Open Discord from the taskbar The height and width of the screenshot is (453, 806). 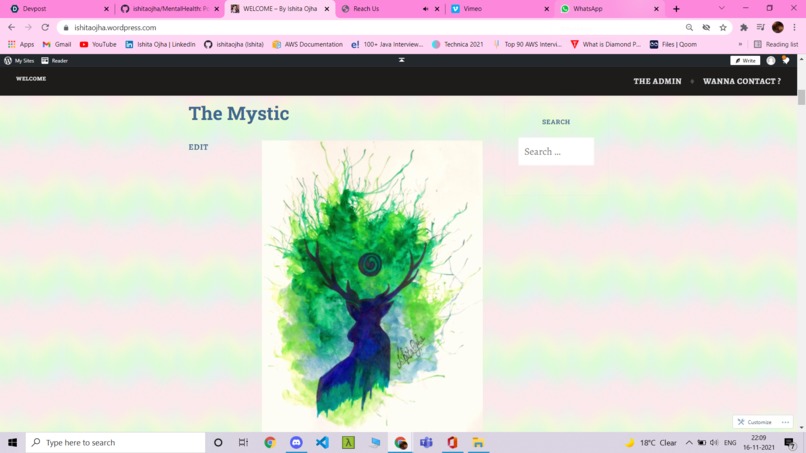tap(296, 442)
